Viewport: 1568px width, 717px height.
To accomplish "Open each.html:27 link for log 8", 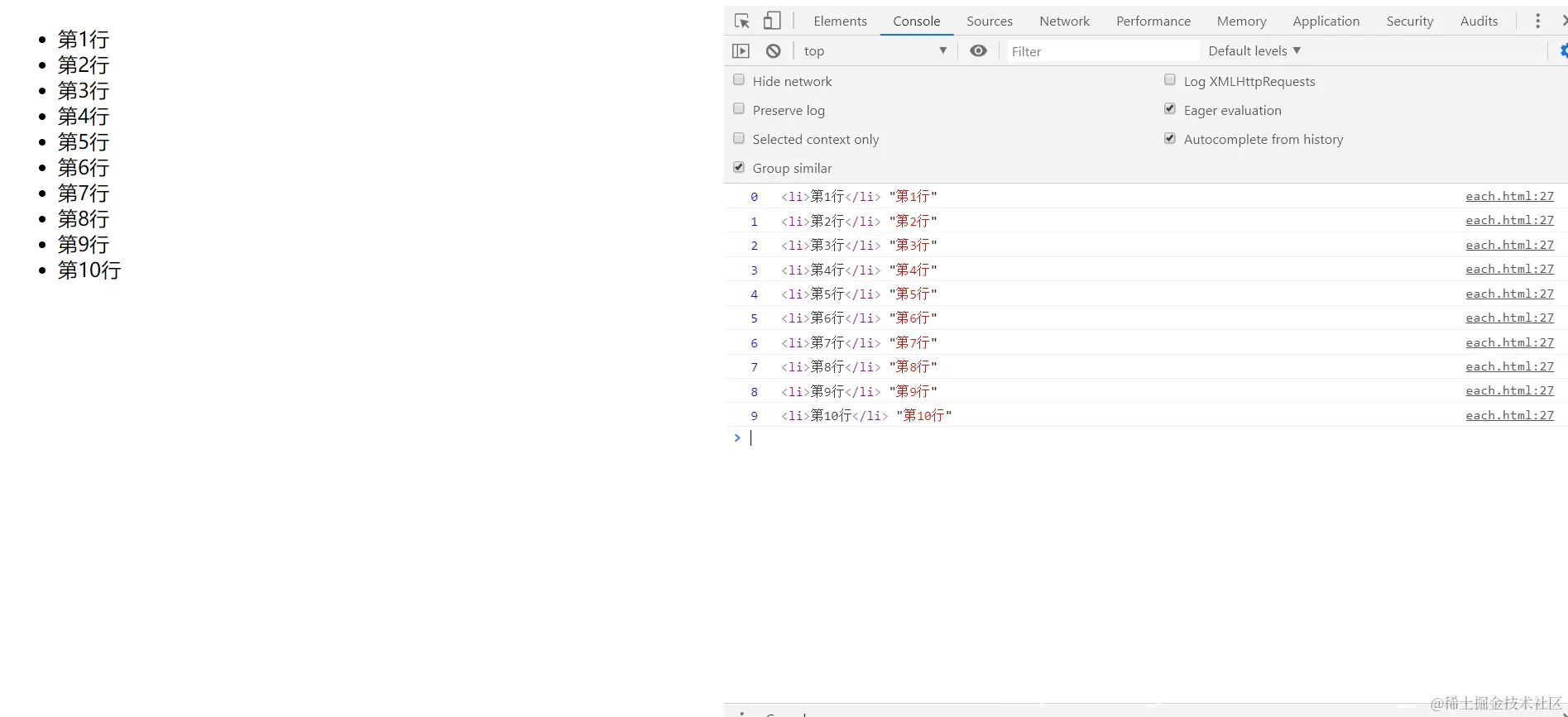I will click(1509, 390).
